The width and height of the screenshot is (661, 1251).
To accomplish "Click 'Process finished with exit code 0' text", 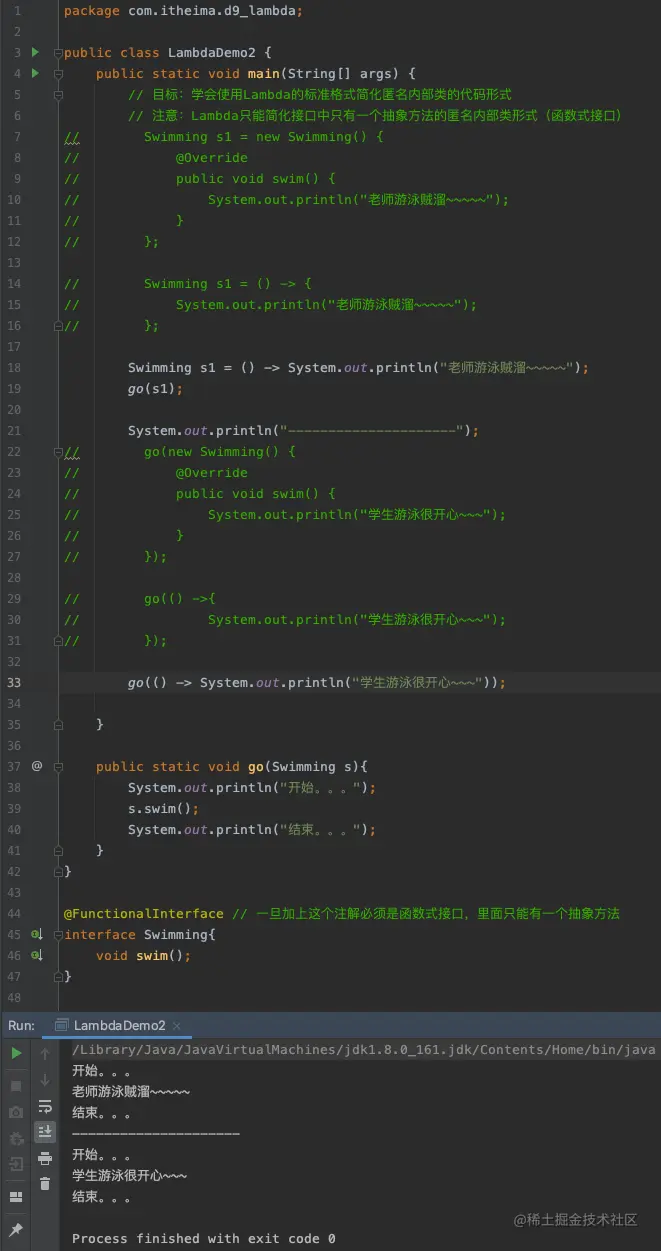I will point(204,1238).
